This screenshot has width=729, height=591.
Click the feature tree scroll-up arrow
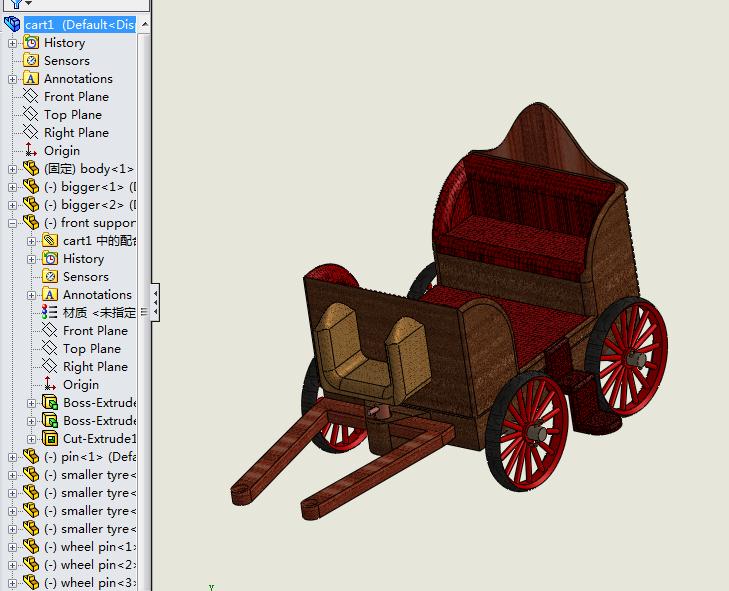(x=145, y=24)
